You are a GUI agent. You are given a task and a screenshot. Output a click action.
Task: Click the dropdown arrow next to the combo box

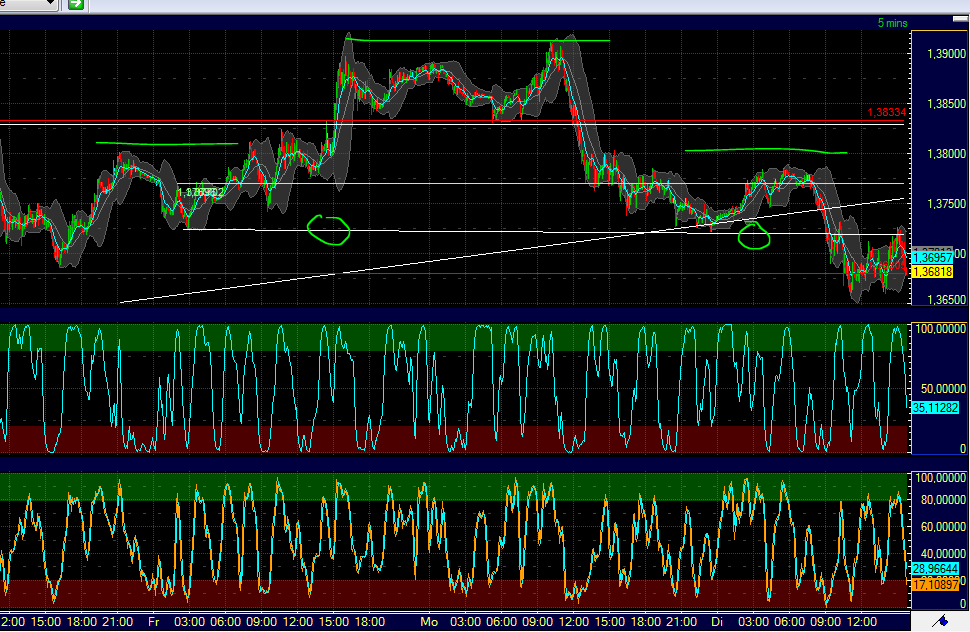[x=51, y=5]
